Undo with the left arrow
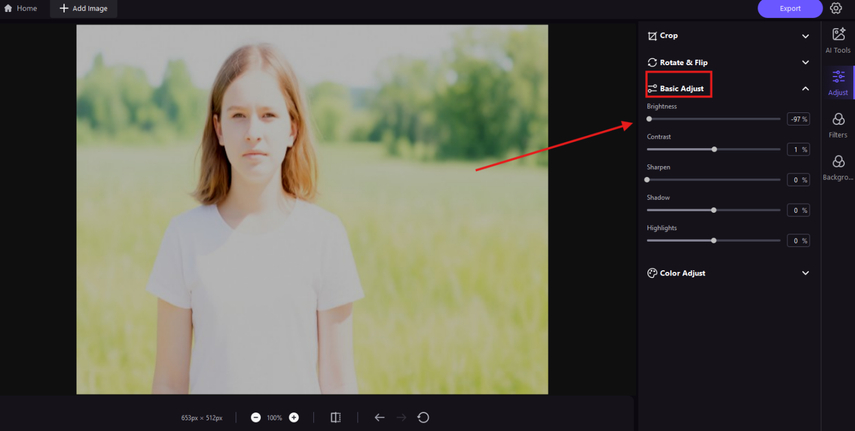855x431 pixels. pos(380,418)
